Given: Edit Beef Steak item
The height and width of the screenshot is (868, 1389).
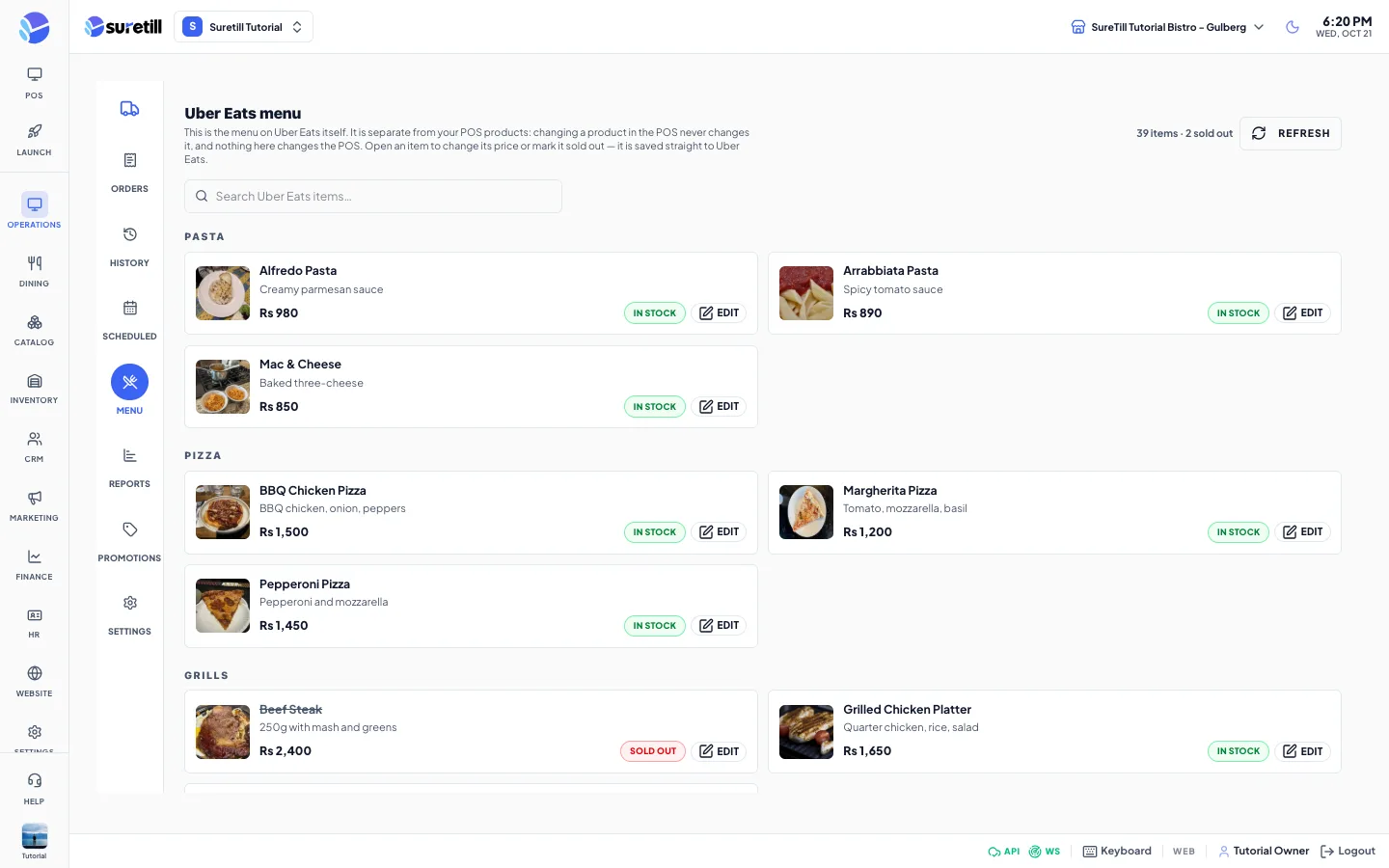Looking at the screenshot, I should [x=719, y=751].
